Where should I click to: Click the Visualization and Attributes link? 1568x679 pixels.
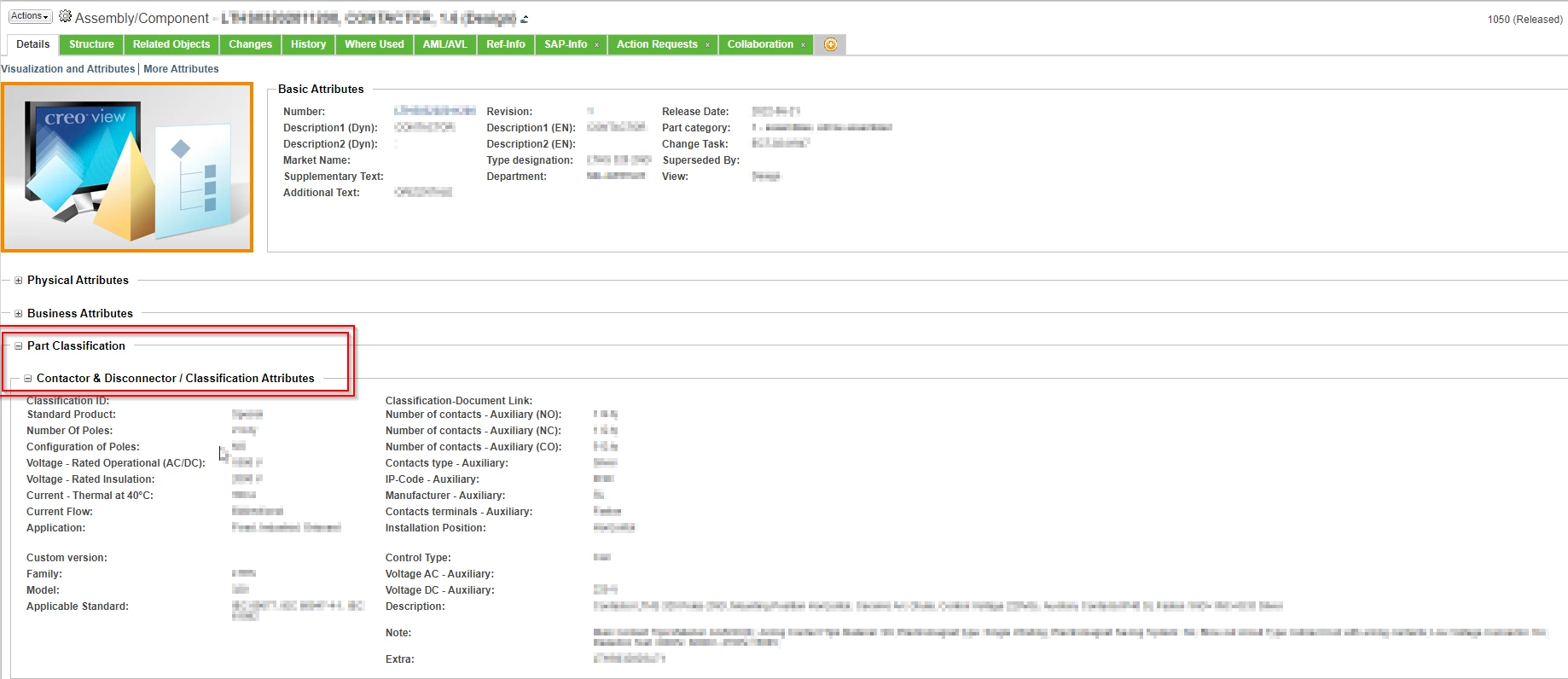coord(68,69)
